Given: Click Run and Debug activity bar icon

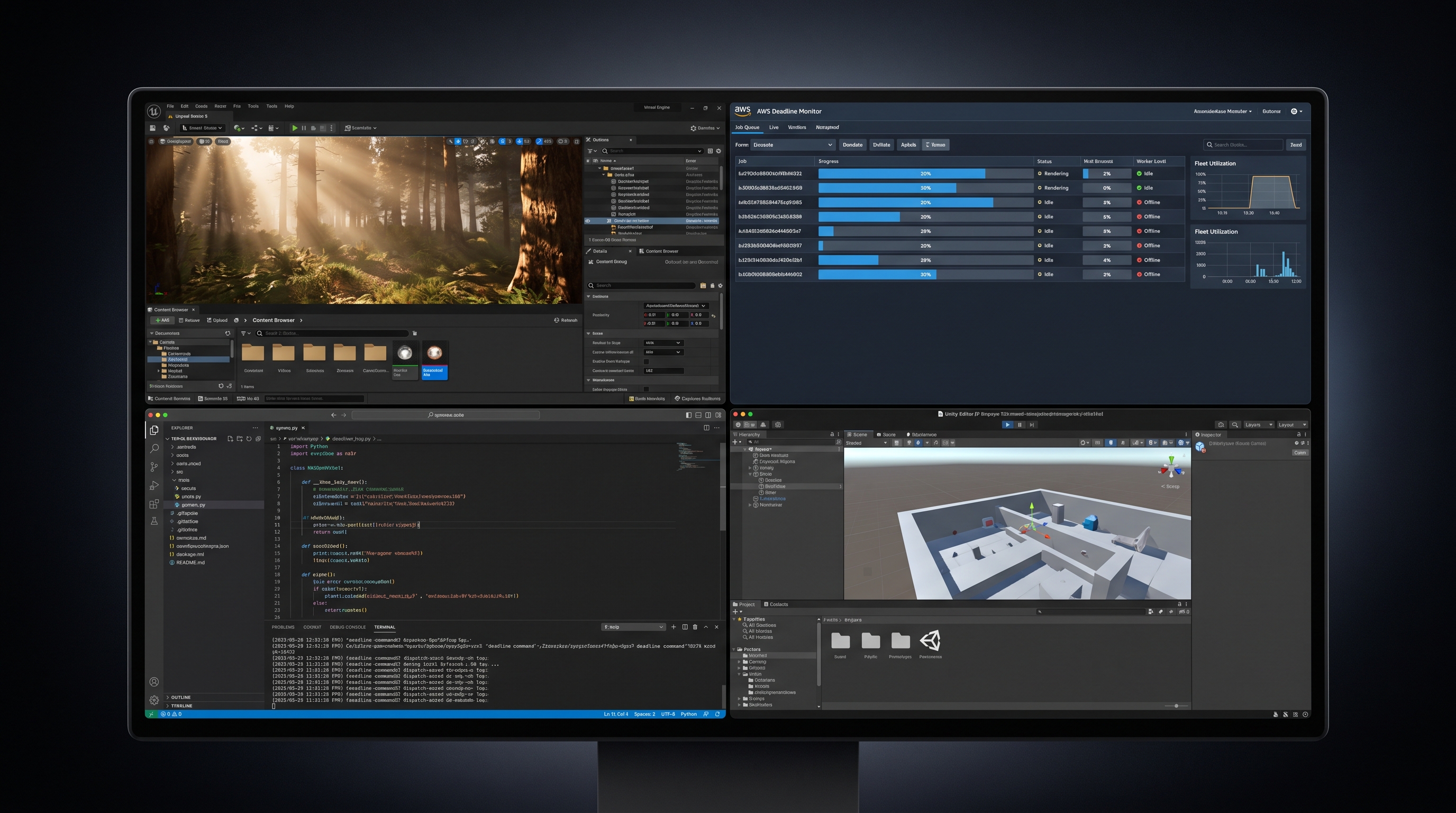Looking at the screenshot, I should [154, 486].
